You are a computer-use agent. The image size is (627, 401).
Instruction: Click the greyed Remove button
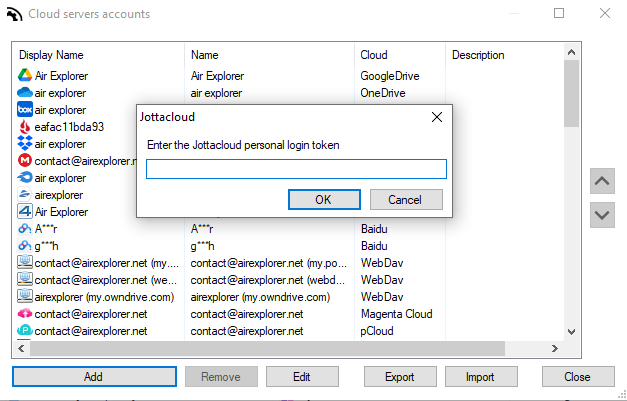pyautogui.click(x=221, y=377)
